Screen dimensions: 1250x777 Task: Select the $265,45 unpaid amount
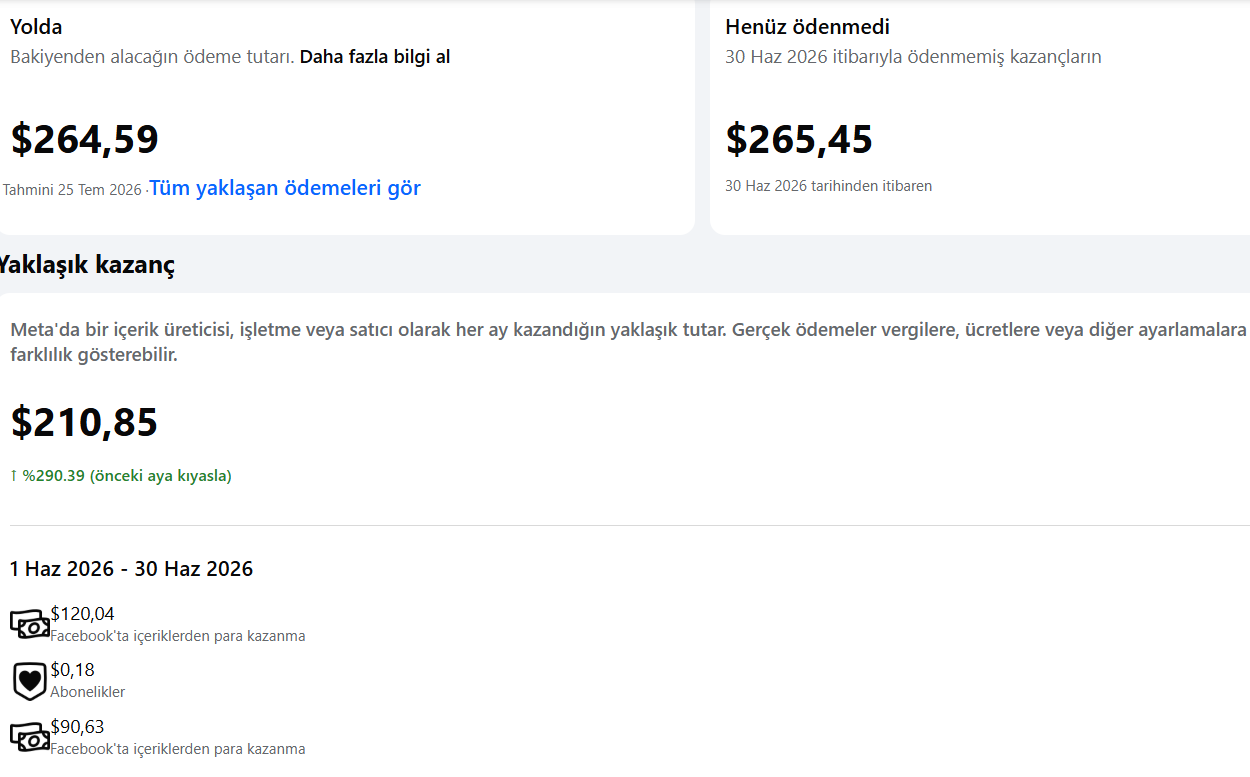pos(799,139)
